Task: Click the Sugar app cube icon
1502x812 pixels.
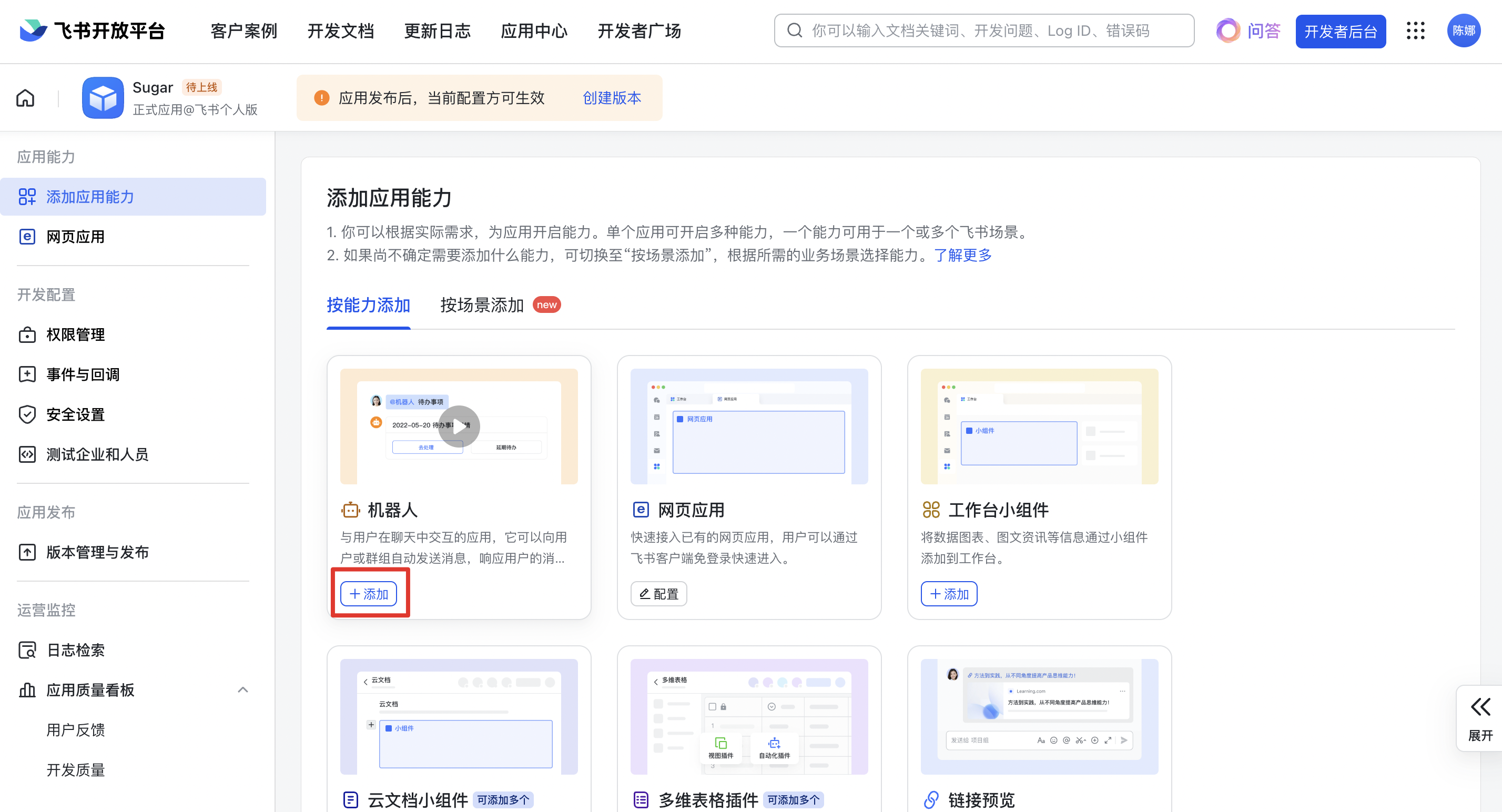Action: click(103, 98)
